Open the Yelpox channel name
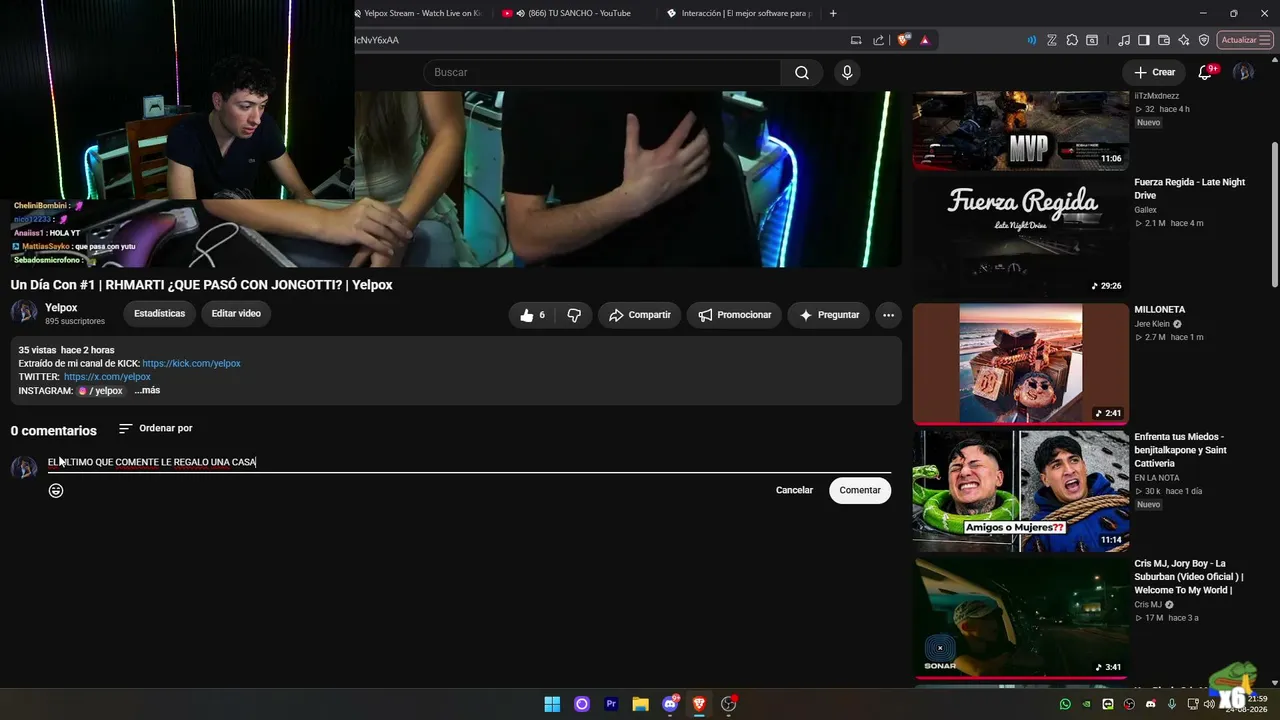 (61, 308)
